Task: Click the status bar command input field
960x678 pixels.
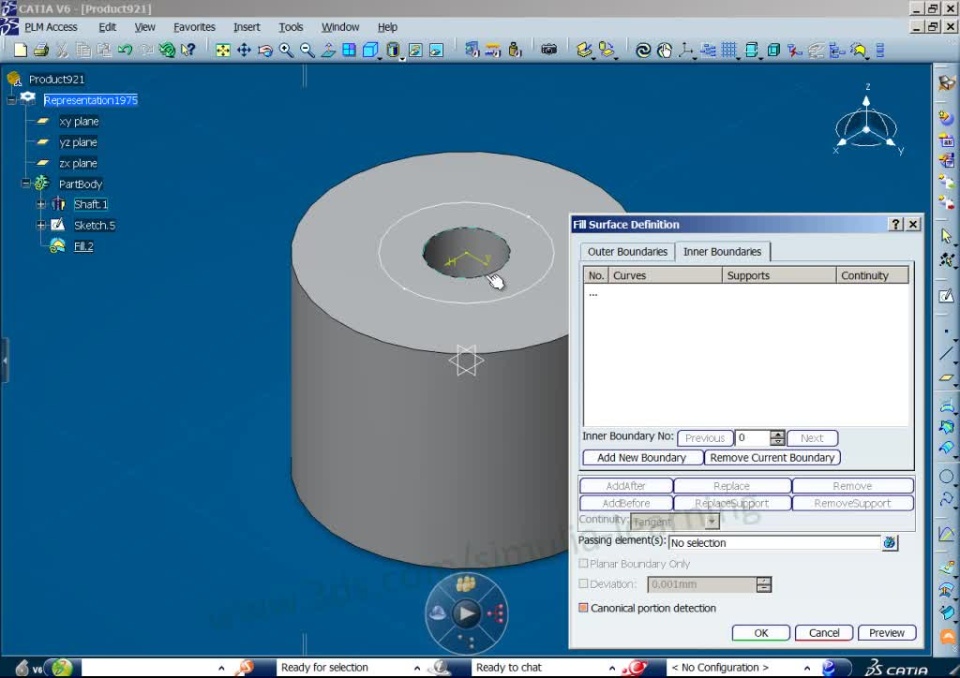Action: [x=148, y=667]
